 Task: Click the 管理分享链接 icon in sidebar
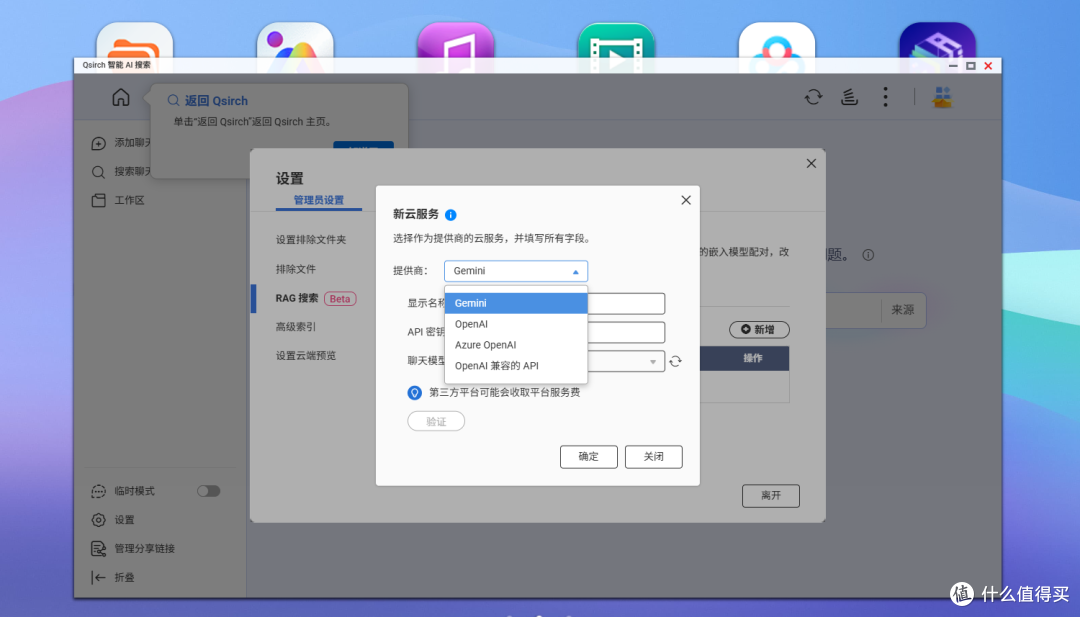[98, 549]
